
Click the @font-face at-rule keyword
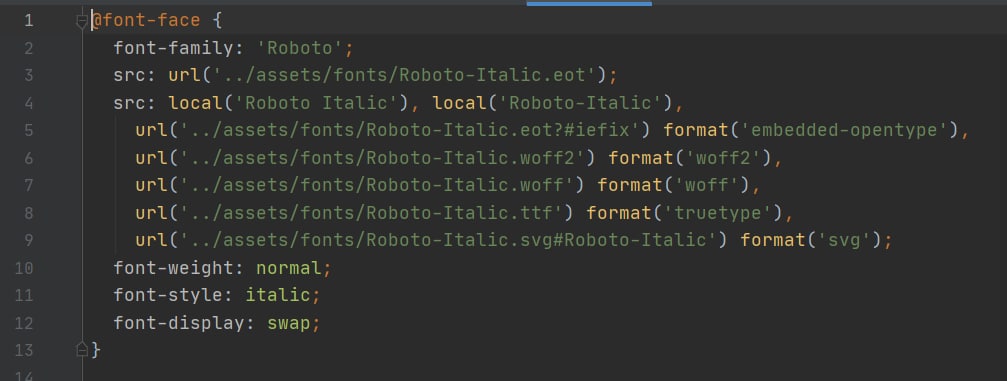pos(146,21)
